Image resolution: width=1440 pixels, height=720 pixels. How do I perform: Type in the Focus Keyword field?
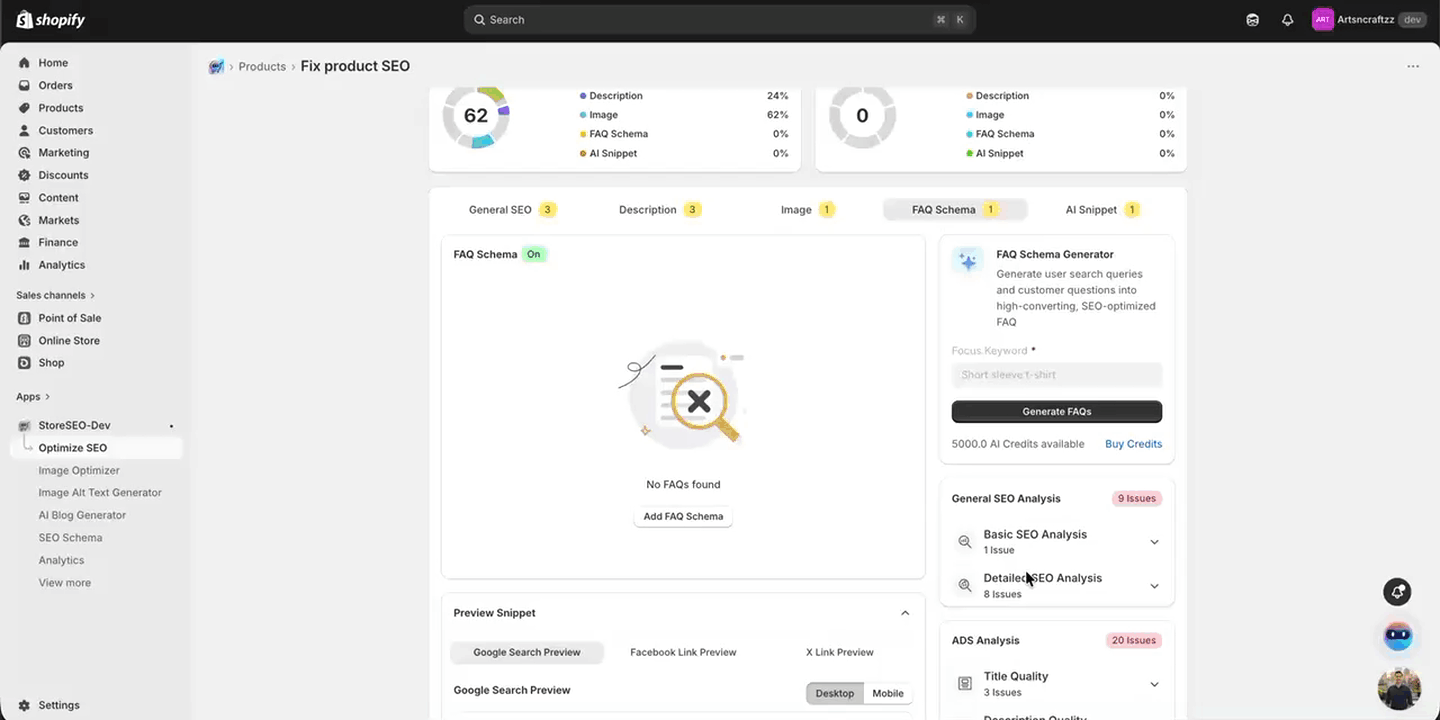pyautogui.click(x=1056, y=374)
